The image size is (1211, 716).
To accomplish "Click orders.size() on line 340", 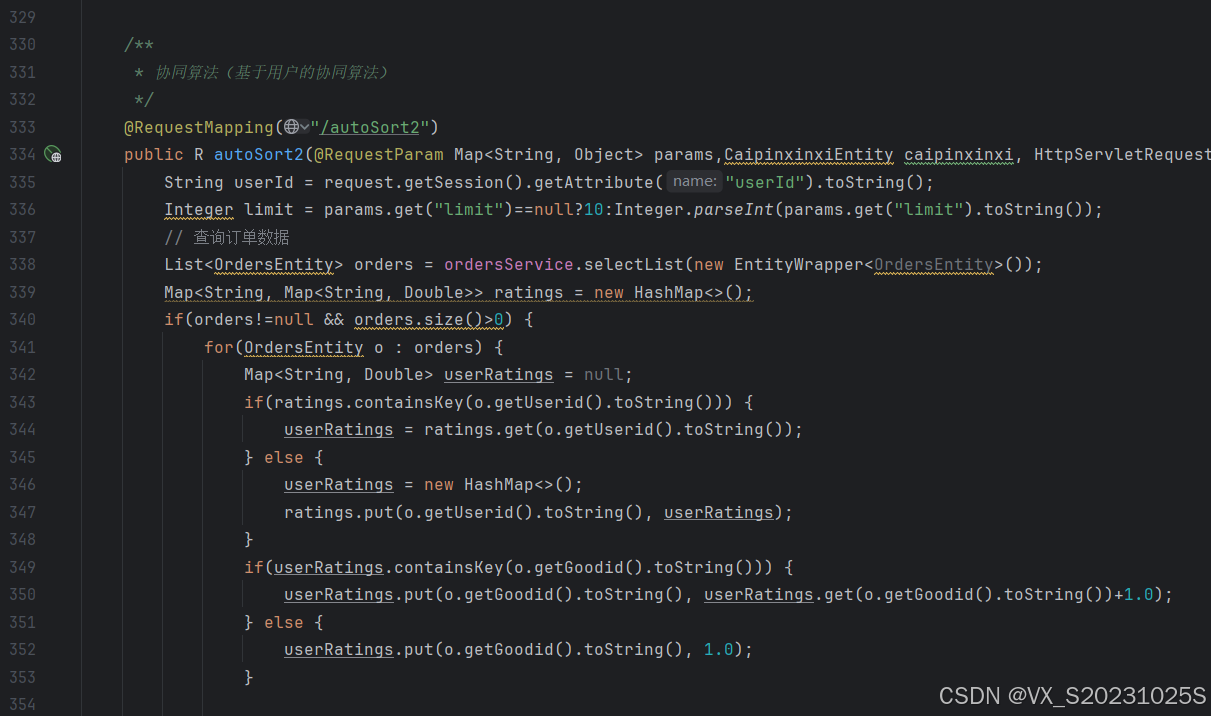I will [424, 319].
